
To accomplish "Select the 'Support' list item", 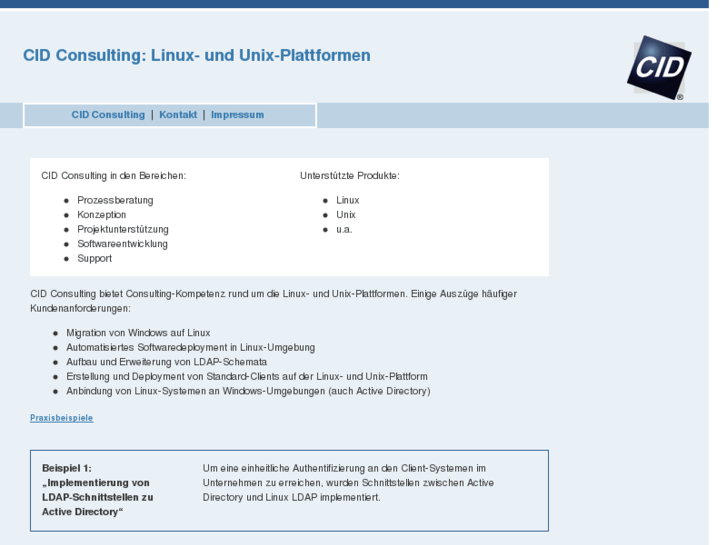I will pos(95,258).
